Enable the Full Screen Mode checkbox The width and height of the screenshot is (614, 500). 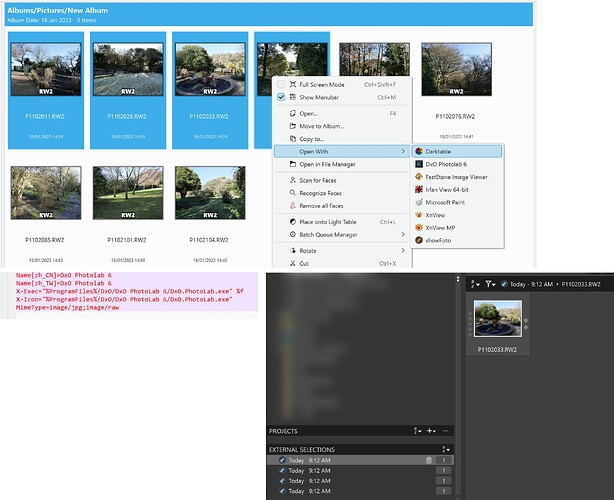[x=281, y=84]
